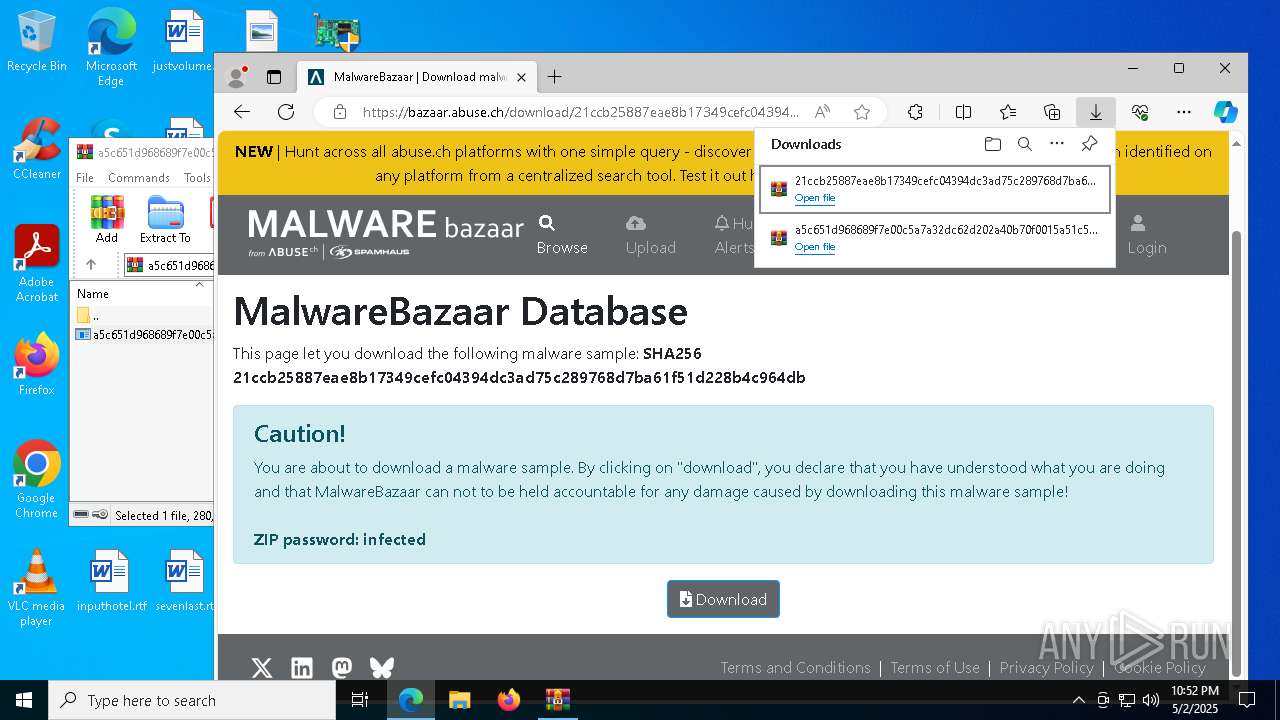Close the MalwareBazaar tab
This screenshot has height=720, width=1280.
[521, 77]
